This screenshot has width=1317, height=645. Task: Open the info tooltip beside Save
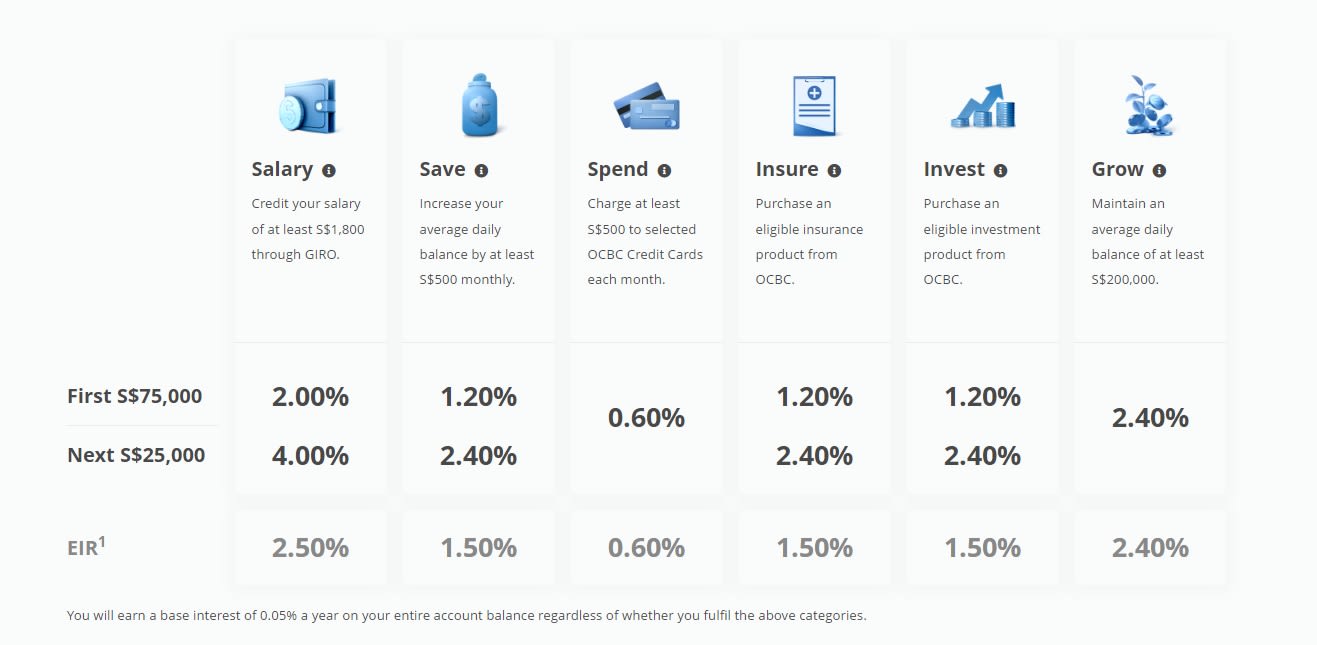pyautogui.click(x=481, y=171)
